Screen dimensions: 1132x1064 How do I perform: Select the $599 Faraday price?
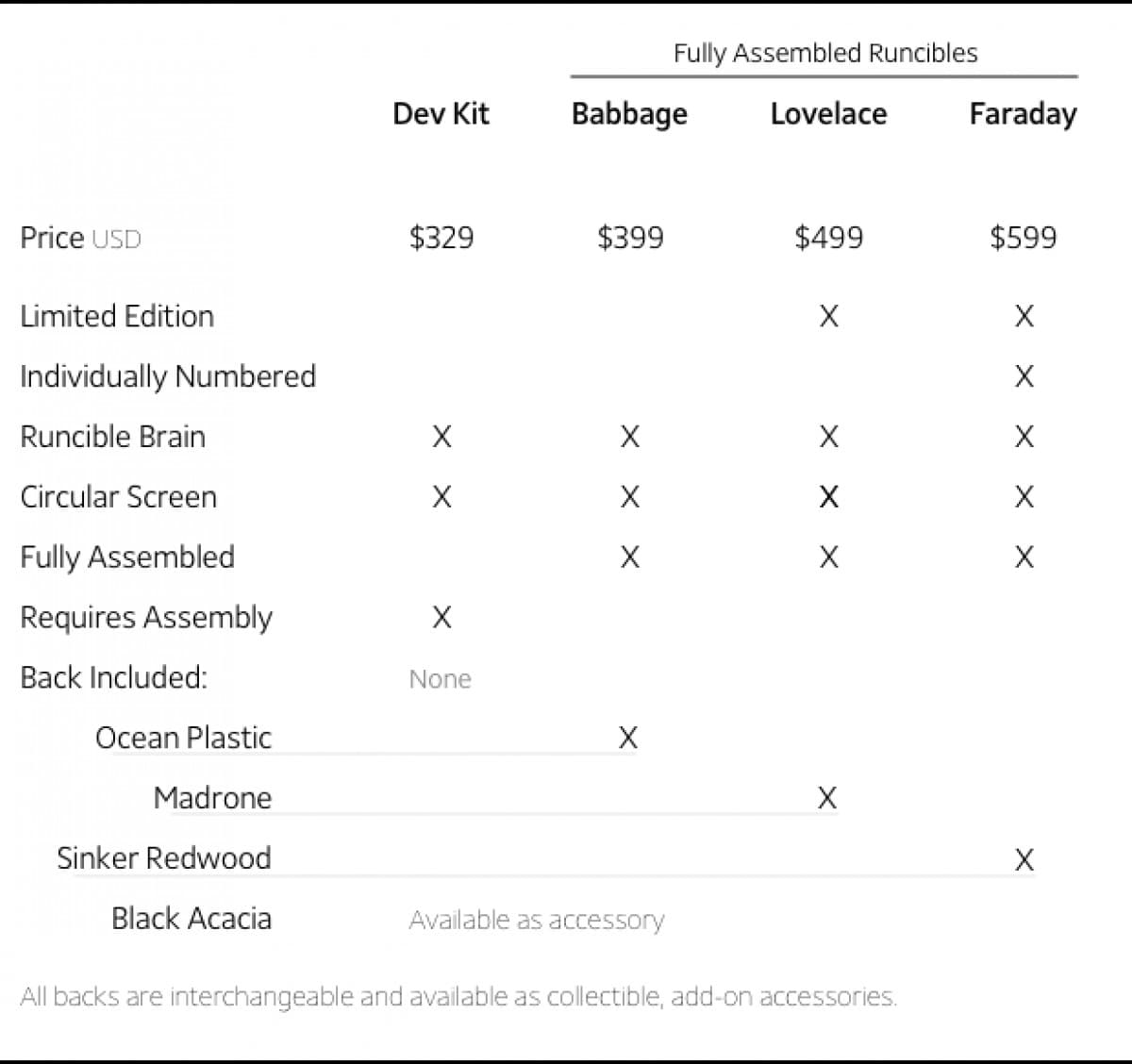[x=1024, y=238]
